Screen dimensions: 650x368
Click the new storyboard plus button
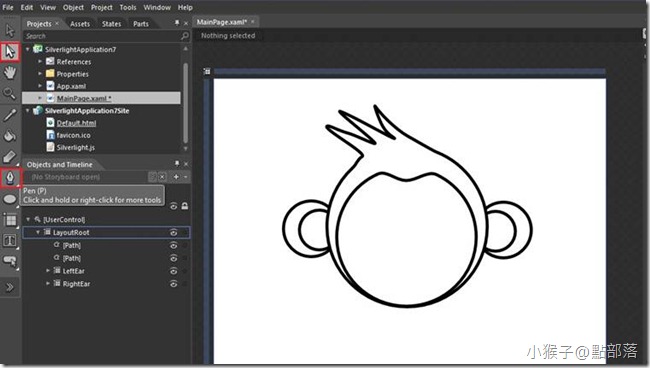(176, 177)
